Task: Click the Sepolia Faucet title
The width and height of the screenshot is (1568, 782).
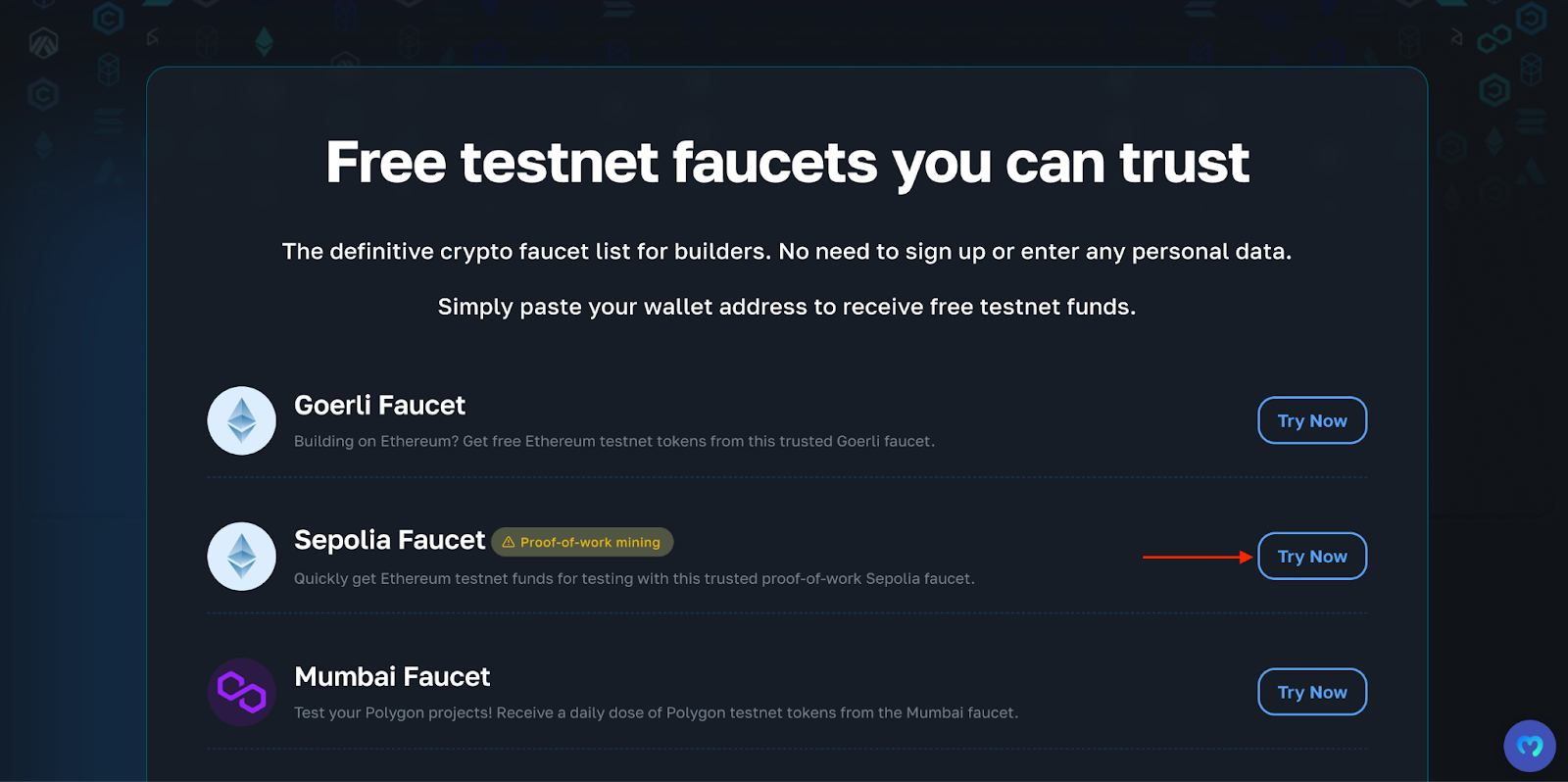Action: click(x=389, y=540)
